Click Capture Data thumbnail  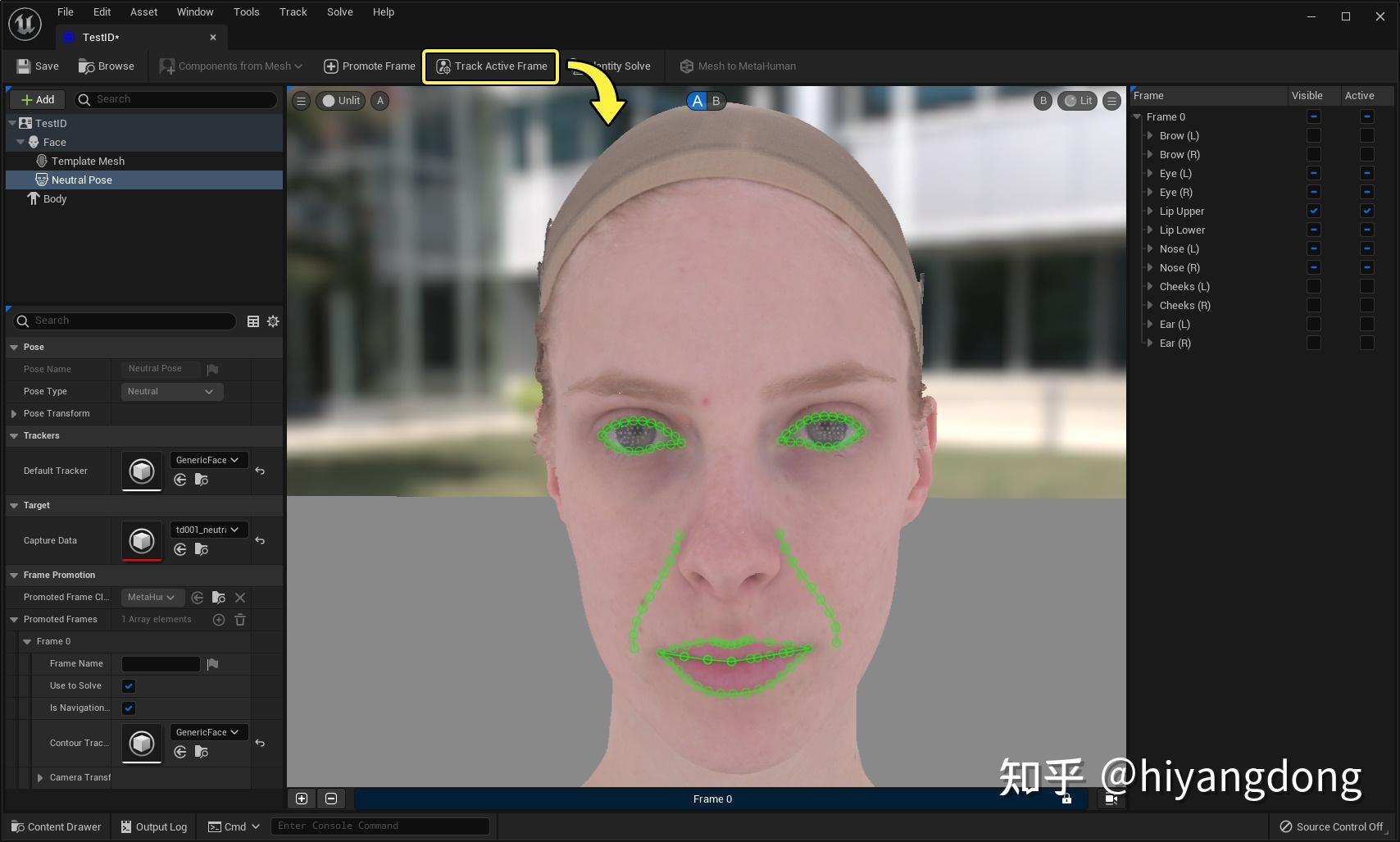(x=142, y=540)
